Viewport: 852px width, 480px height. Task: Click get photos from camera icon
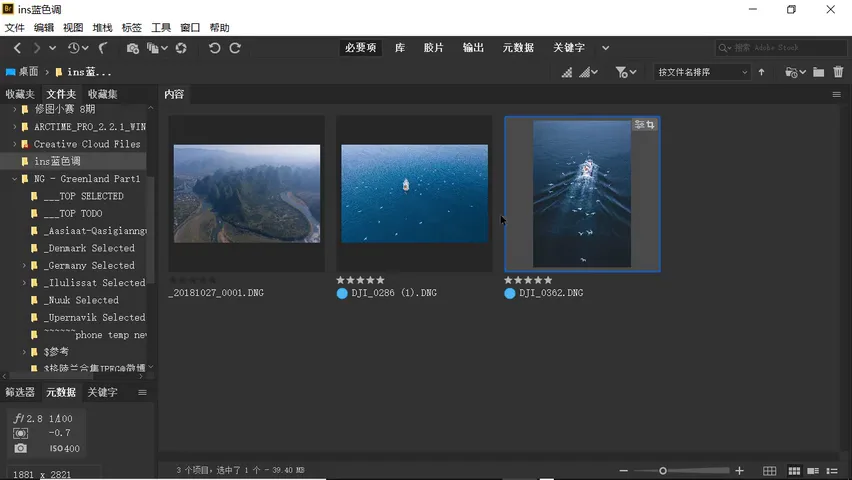point(133,48)
